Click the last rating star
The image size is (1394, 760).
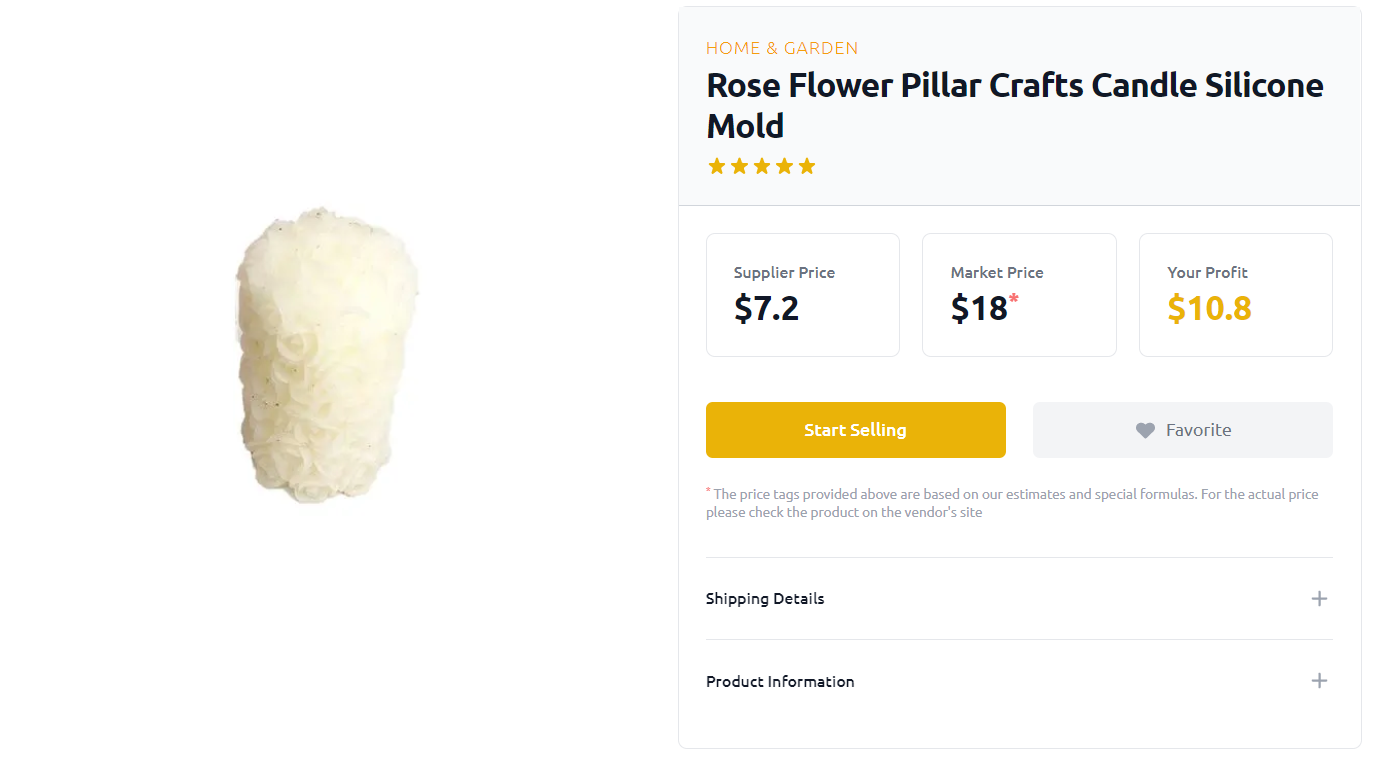tap(807, 165)
